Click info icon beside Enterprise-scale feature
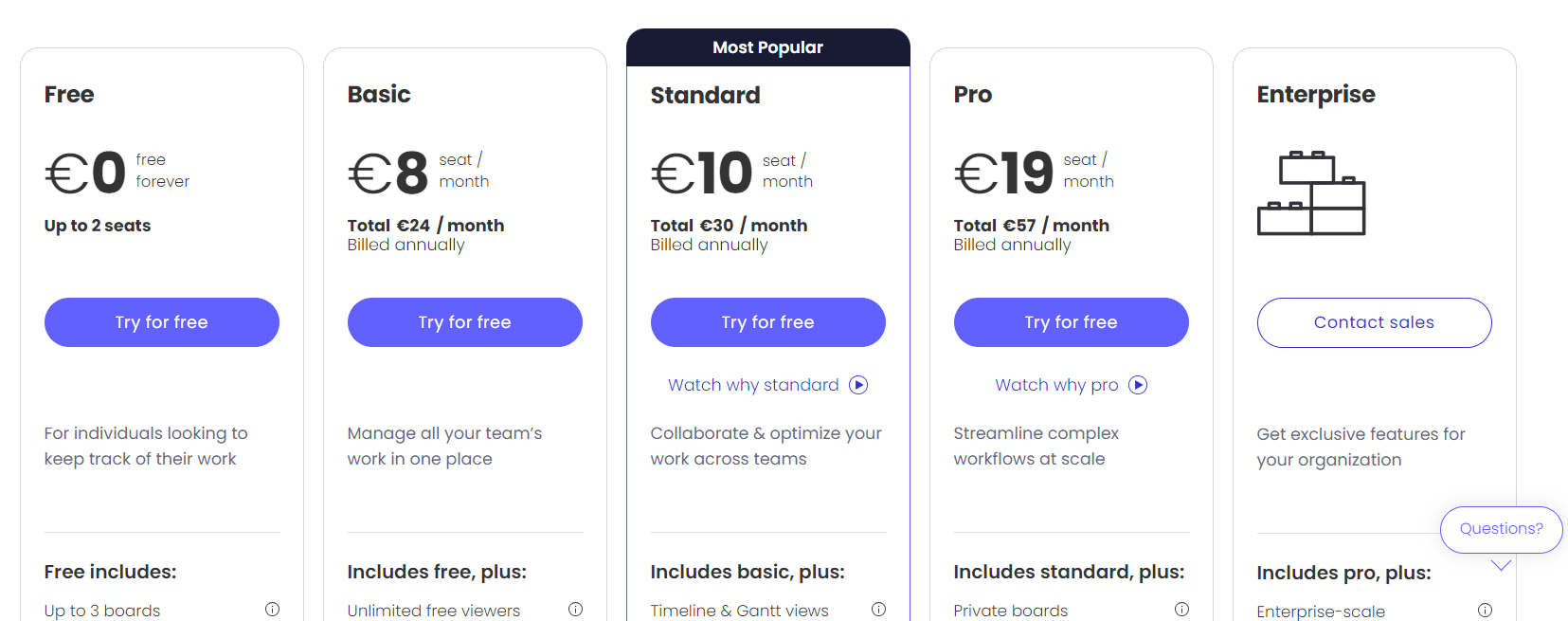 1485,611
